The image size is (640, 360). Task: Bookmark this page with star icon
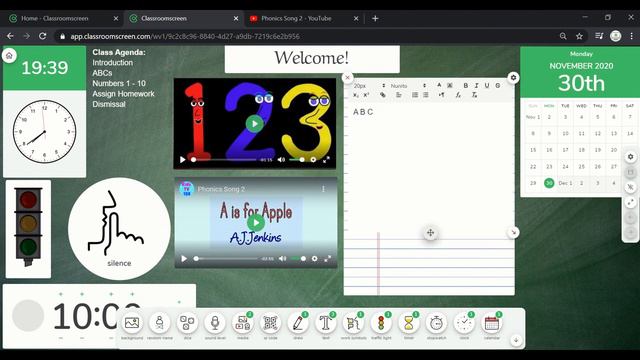pos(579,36)
